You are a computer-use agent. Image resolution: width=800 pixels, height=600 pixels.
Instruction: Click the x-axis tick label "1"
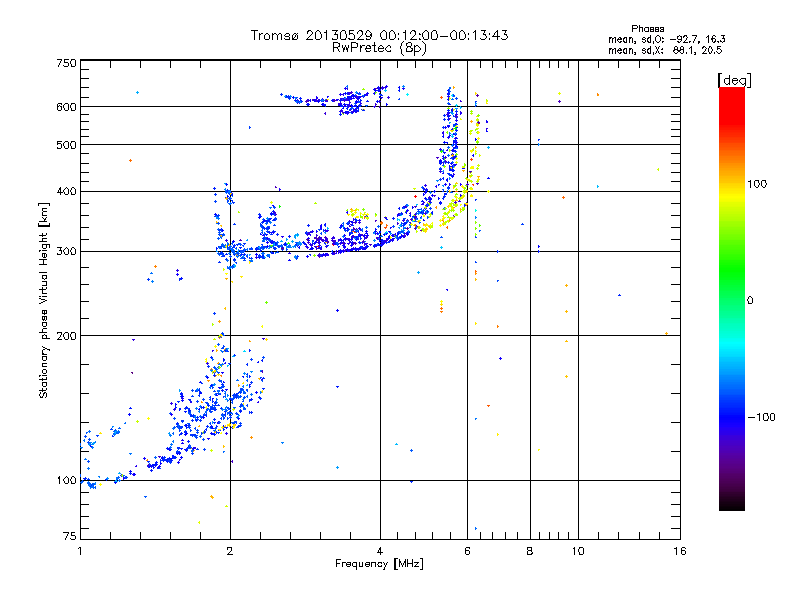coord(80,551)
